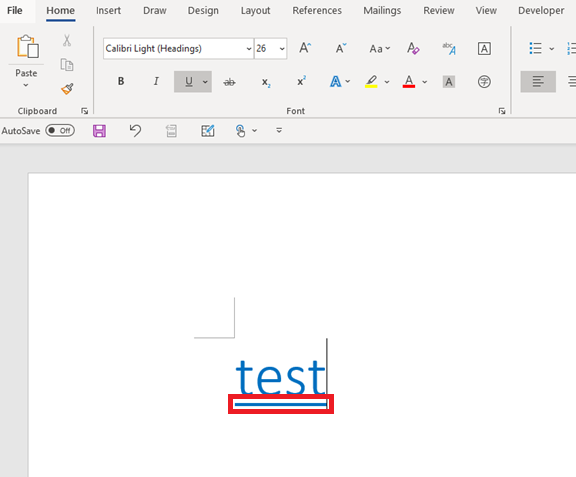Click the Bullets list icon

536,48
